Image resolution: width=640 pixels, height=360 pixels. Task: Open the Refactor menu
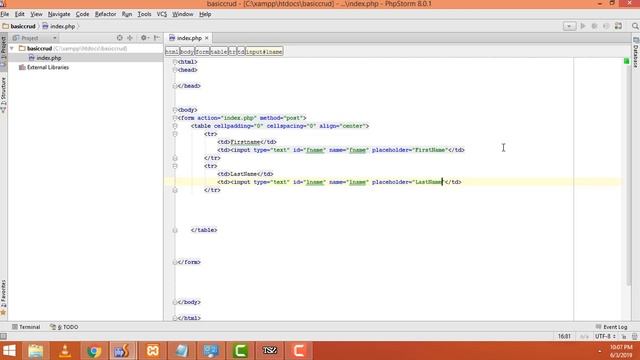tap(105, 14)
